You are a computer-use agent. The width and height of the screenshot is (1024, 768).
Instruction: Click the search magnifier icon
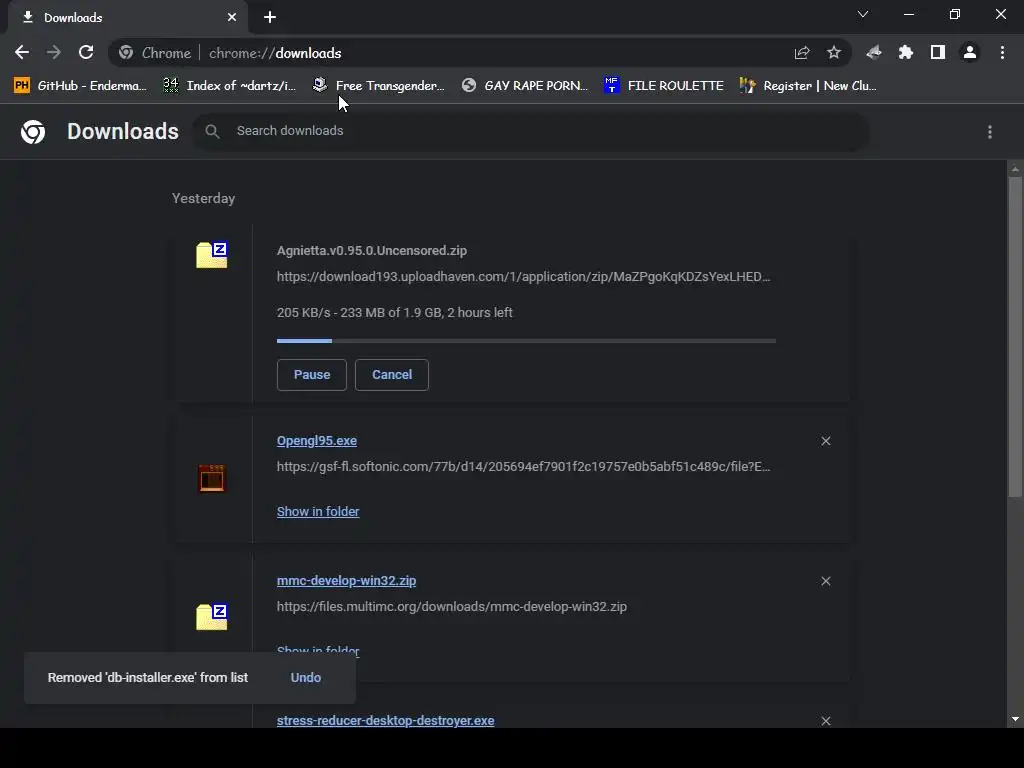[212, 131]
